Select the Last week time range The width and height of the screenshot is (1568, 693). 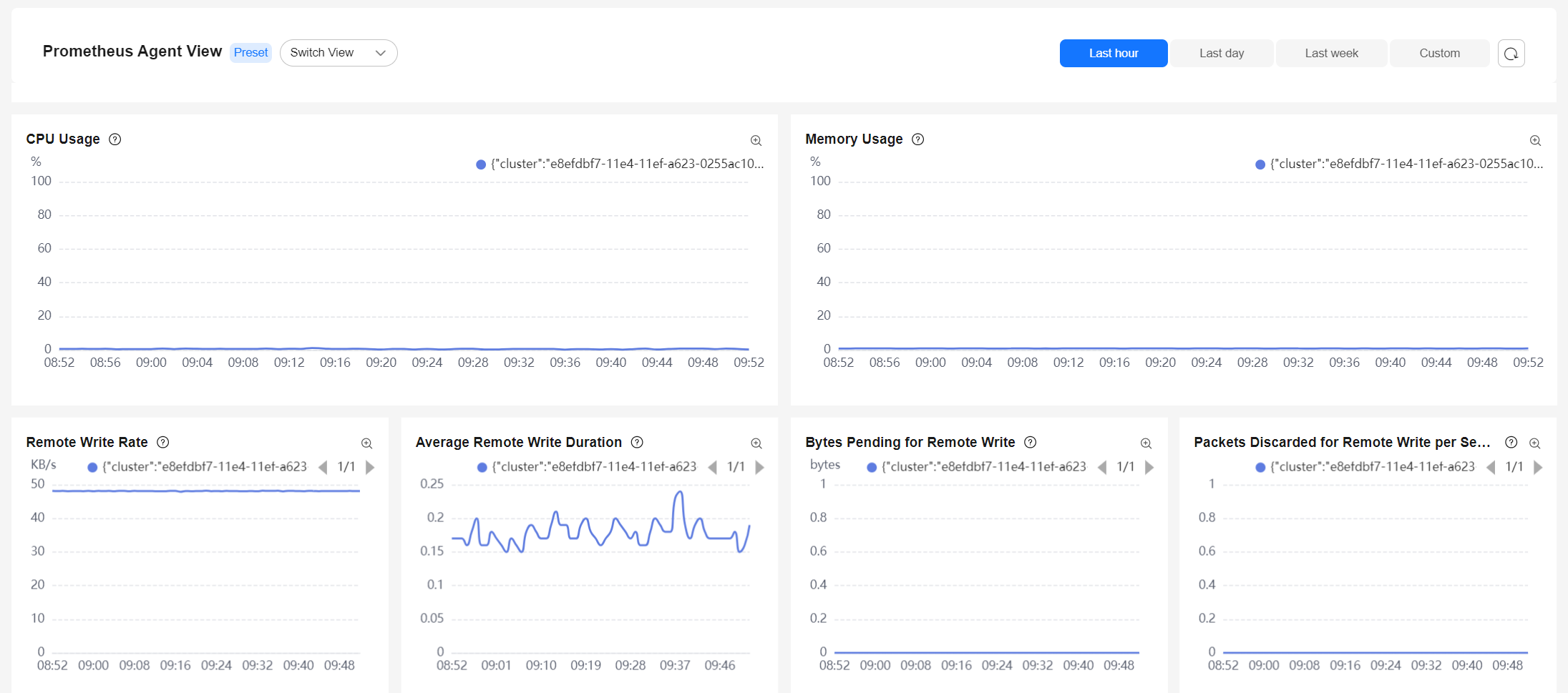click(1331, 53)
